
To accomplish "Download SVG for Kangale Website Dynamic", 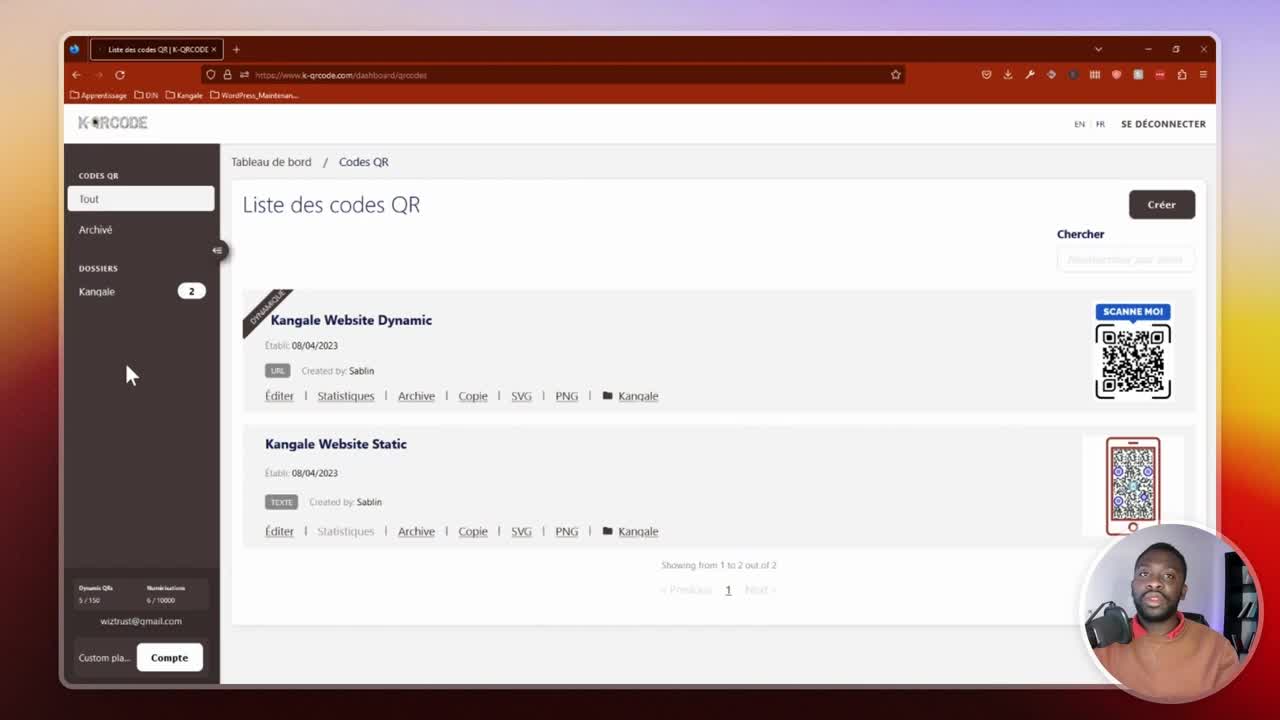I will (521, 396).
